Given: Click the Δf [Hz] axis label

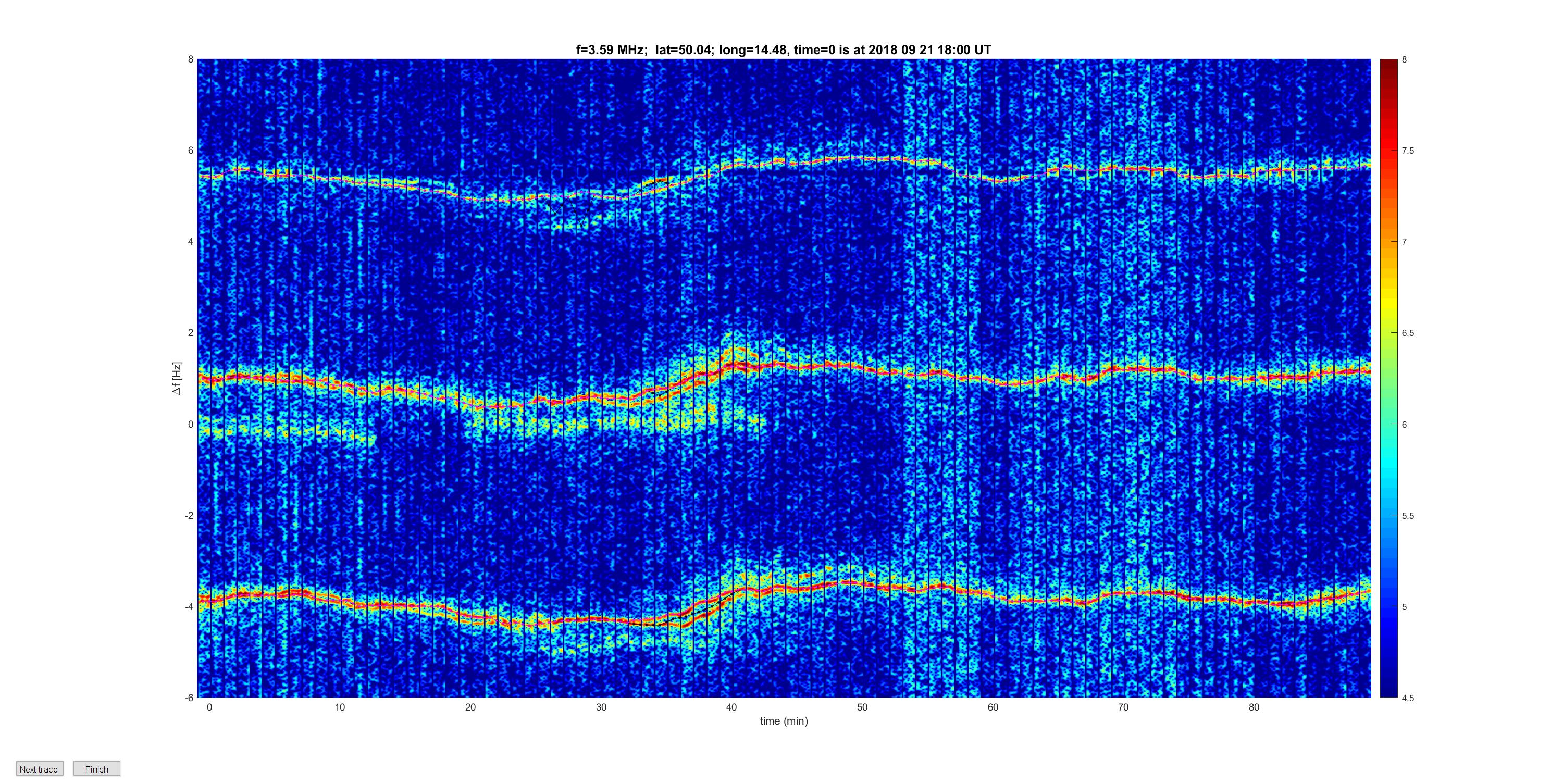Looking at the screenshot, I should (177, 379).
